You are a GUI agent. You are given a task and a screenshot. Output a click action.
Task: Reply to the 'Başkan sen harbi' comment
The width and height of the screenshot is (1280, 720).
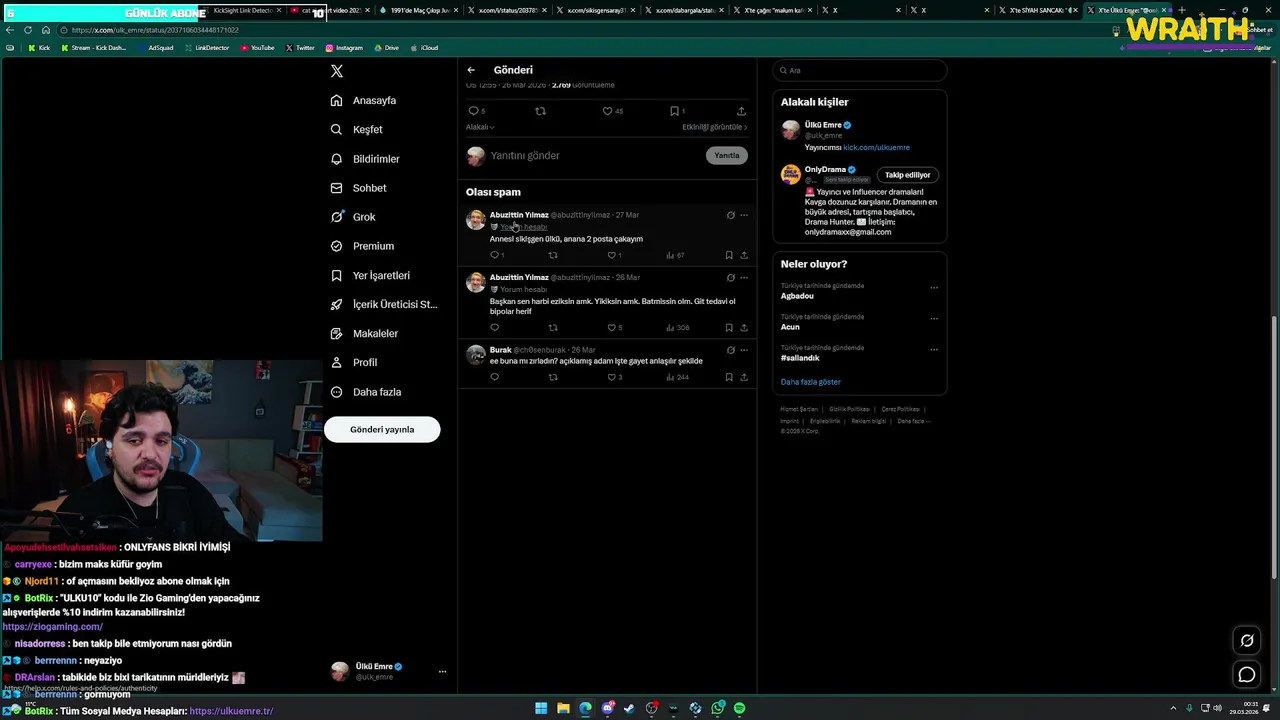pos(494,327)
